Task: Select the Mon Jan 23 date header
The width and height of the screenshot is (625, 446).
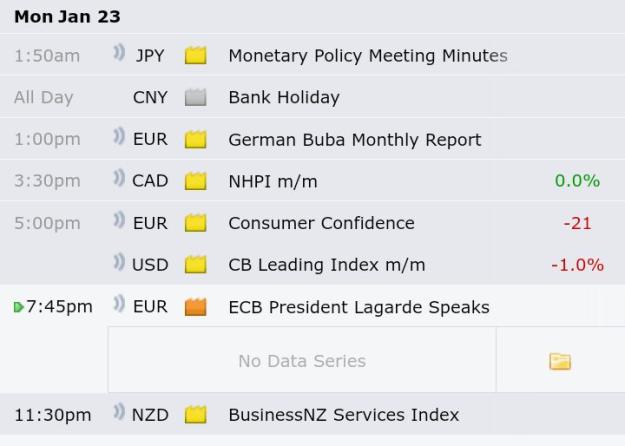Action: [x=67, y=17]
